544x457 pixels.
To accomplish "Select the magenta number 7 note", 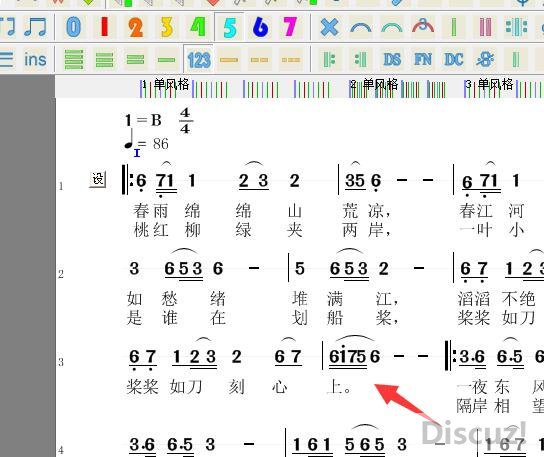I will [290, 27].
